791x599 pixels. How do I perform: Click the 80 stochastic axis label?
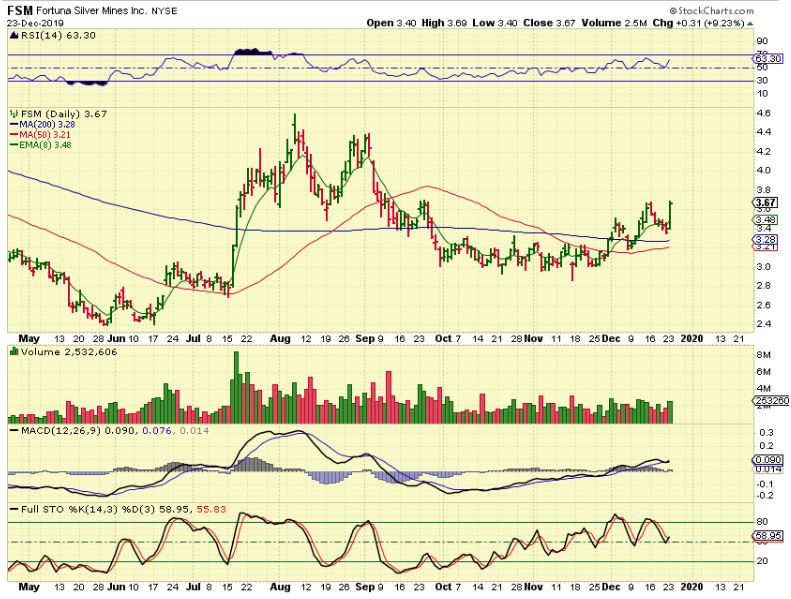pyautogui.click(x=762, y=522)
